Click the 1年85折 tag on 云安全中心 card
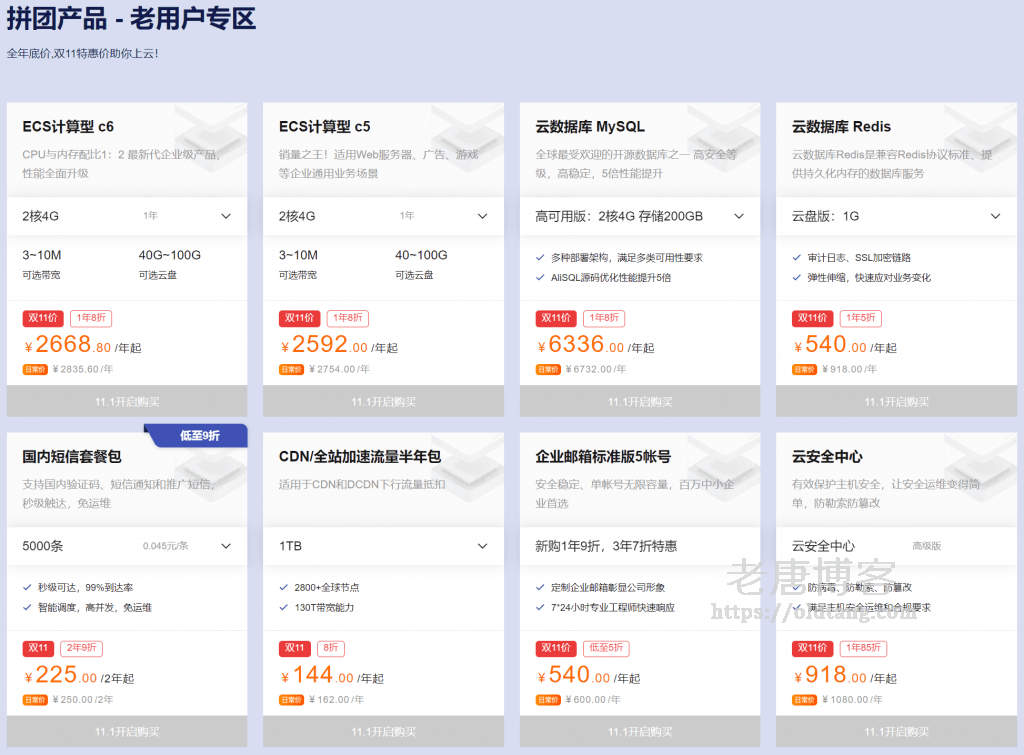Image resolution: width=1024 pixels, height=755 pixels. click(x=864, y=648)
